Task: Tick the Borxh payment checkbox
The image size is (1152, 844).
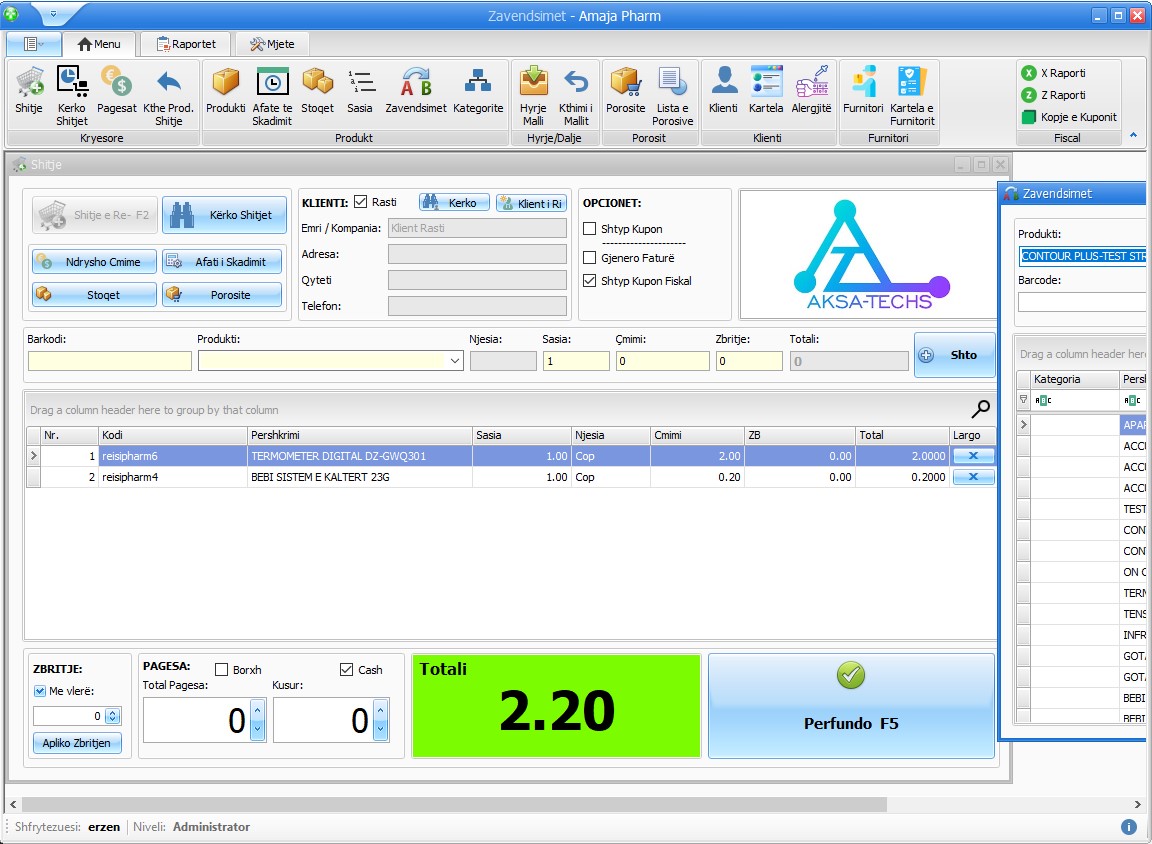Action: [x=222, y=670]
